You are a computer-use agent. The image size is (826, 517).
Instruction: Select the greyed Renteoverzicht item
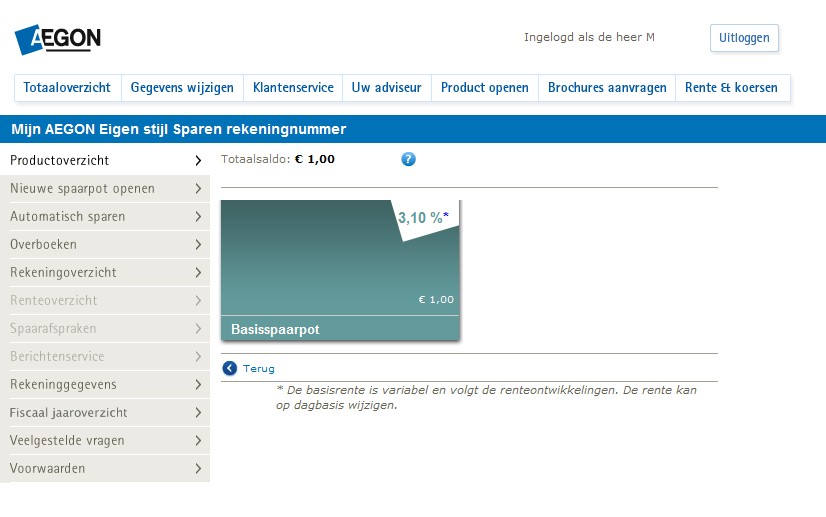point(105,300)
